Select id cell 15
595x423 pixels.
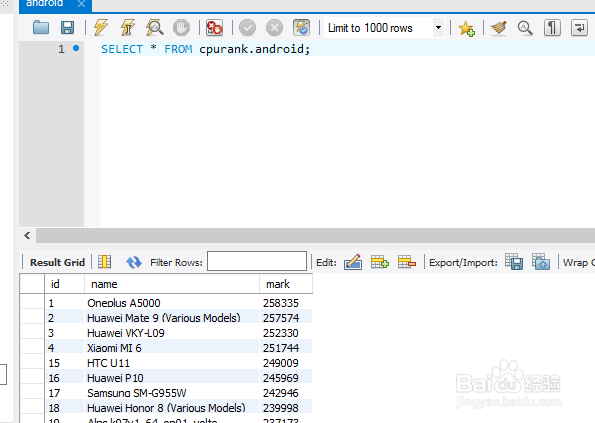pos(64,363)
